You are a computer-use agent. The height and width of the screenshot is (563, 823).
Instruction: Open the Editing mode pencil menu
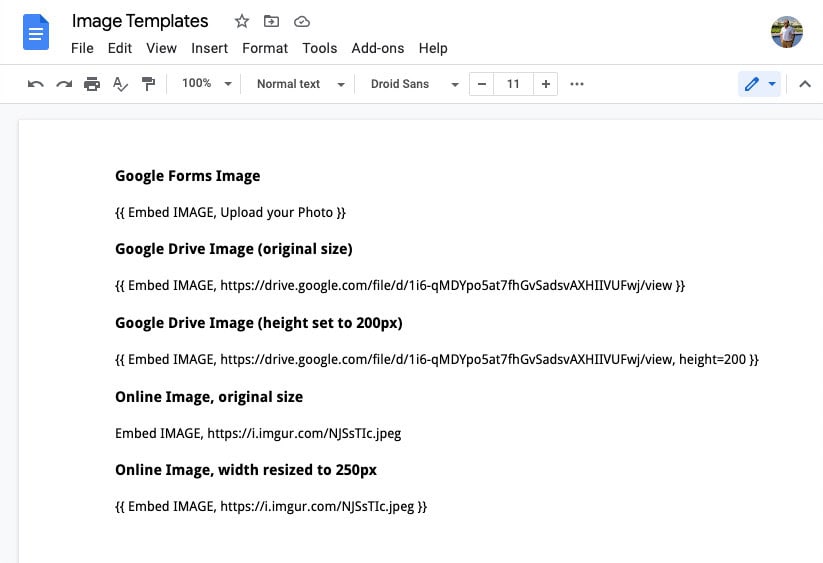759,84
